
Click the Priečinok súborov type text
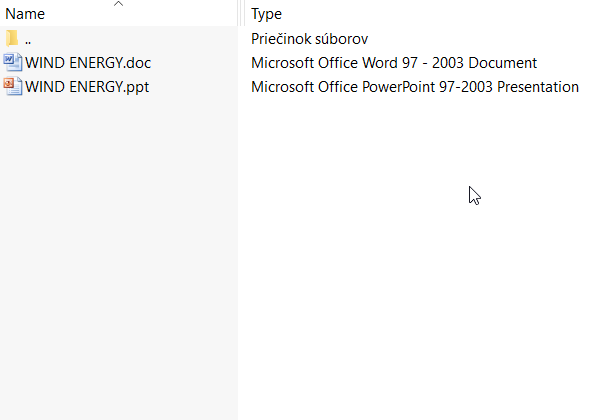tap(309, 39)
